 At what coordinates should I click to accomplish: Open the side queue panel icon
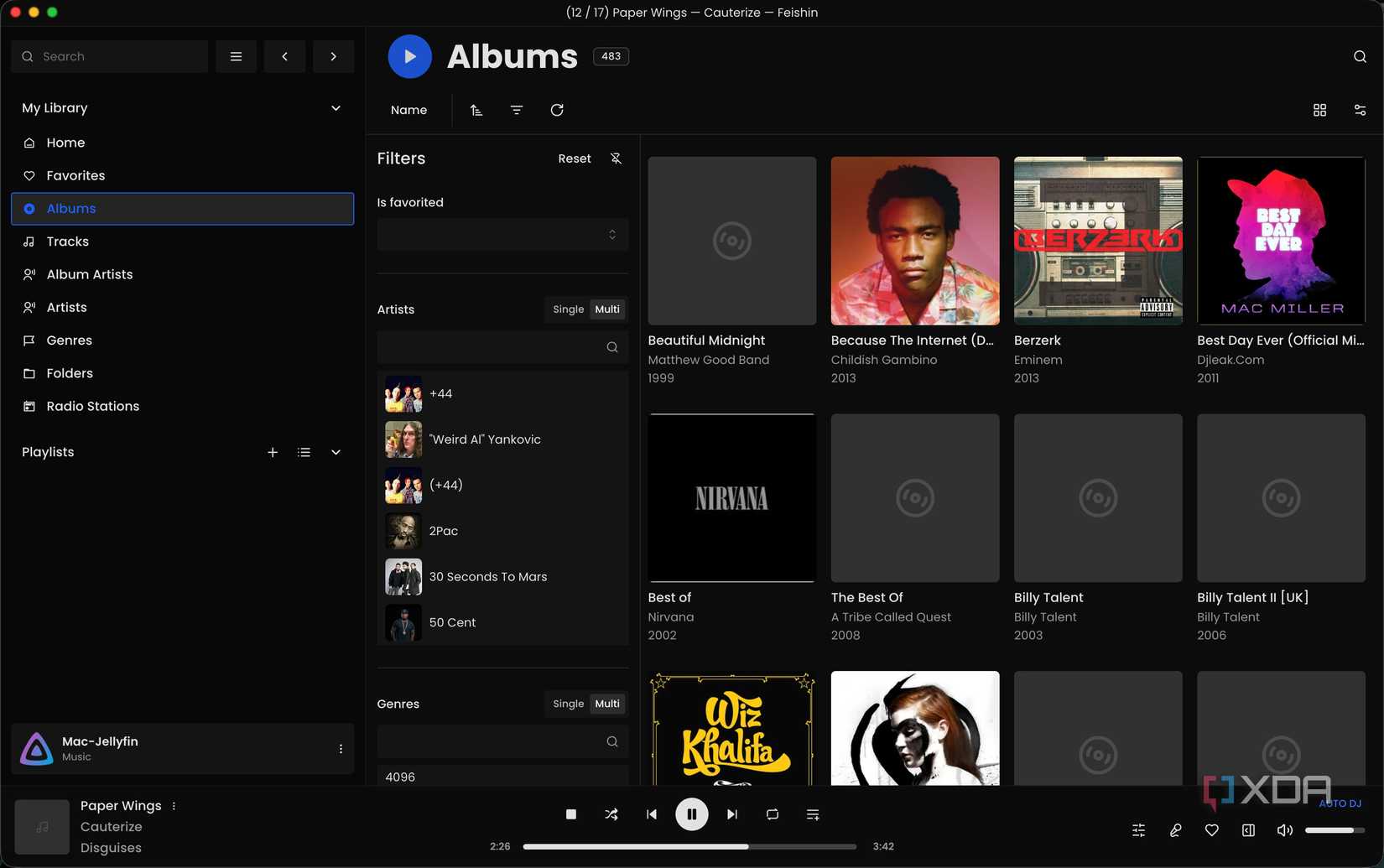1248,830
